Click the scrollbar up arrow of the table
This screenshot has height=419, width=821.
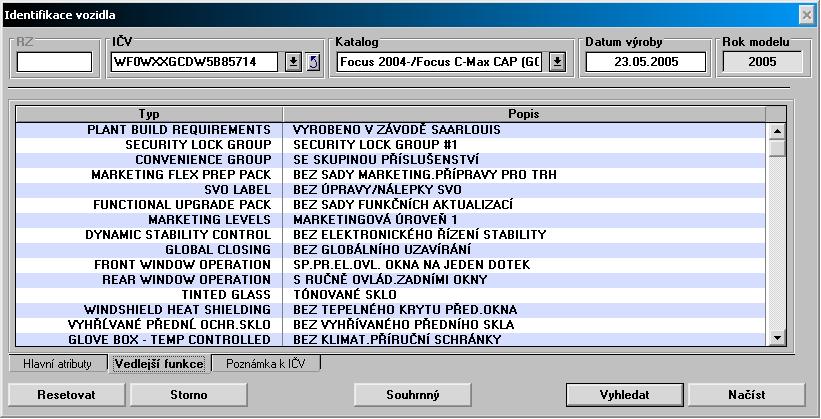pyautogui.click(x=776, y=130)
